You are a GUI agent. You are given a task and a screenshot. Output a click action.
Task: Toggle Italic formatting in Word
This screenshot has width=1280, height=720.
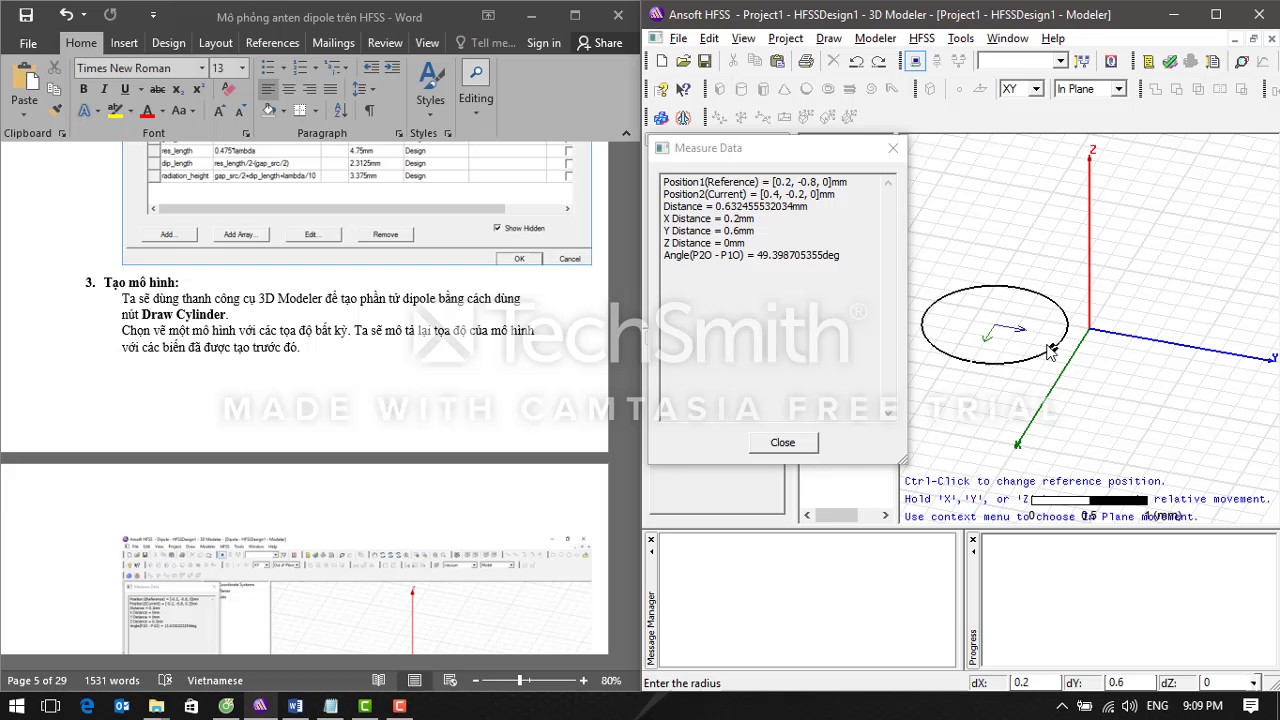coord(104,89)
